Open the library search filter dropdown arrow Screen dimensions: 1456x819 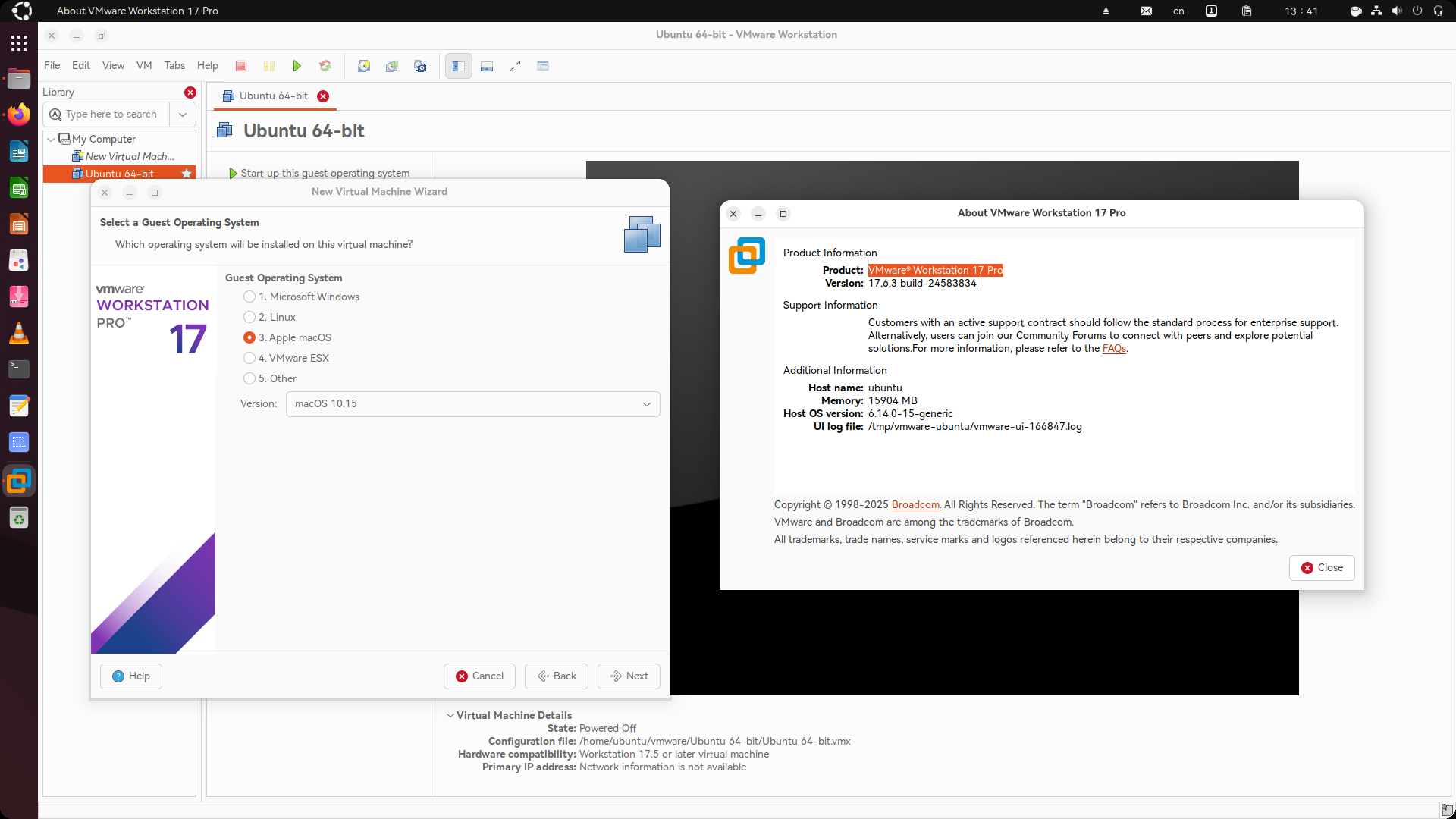click(x=183, y=115)
